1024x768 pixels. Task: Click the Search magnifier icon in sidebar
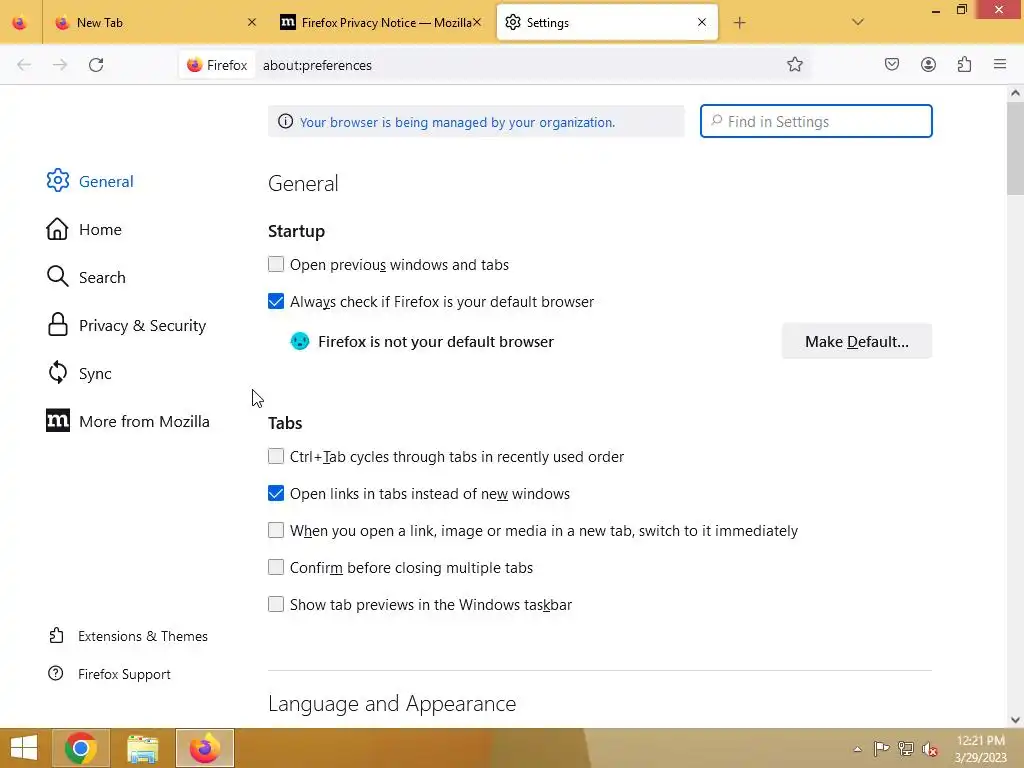point(57,277)
